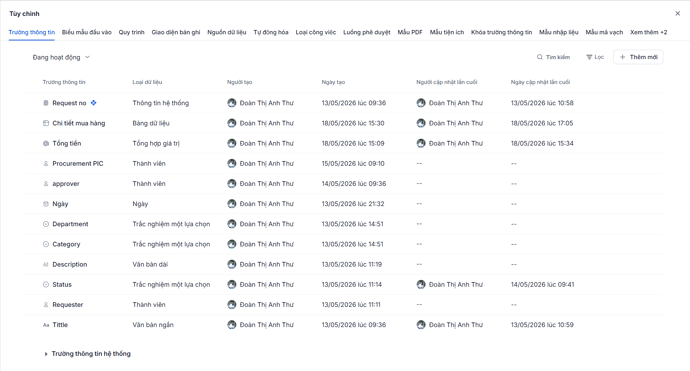Viewport: 690px width, 371px height.
Task: Open the Đang hoạt động status dropdown
Action: click(61, 57)
